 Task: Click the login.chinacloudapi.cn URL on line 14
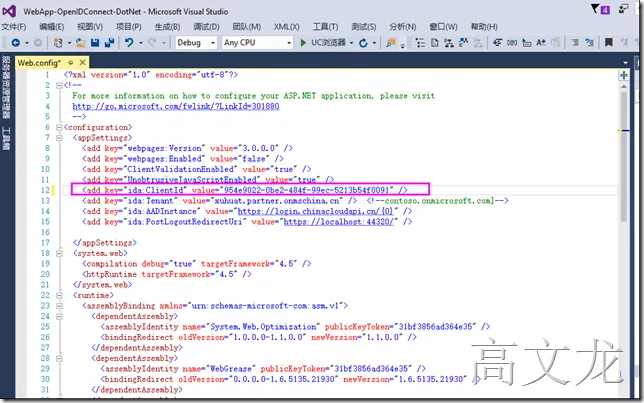(315, 212)
